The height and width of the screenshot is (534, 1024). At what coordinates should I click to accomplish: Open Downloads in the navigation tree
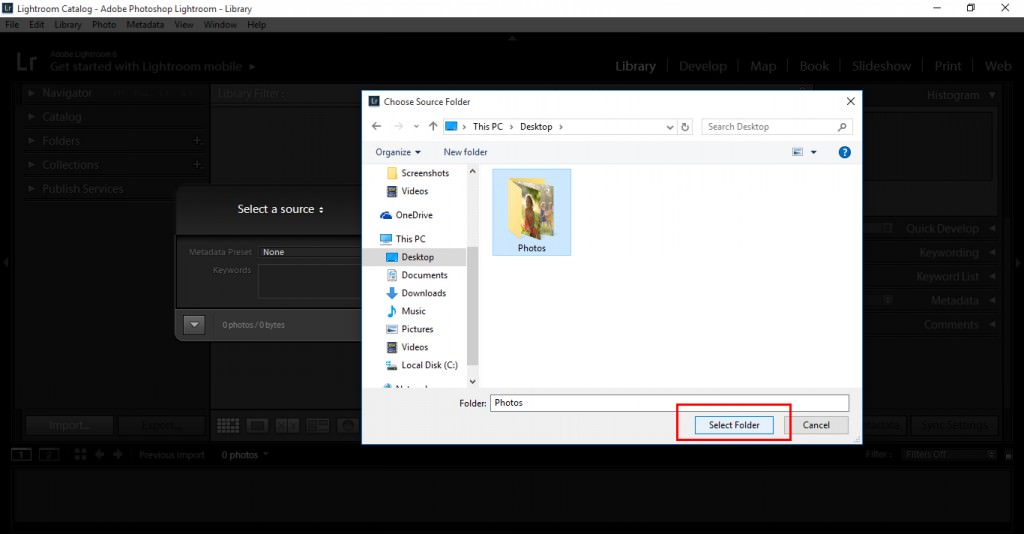424,293
